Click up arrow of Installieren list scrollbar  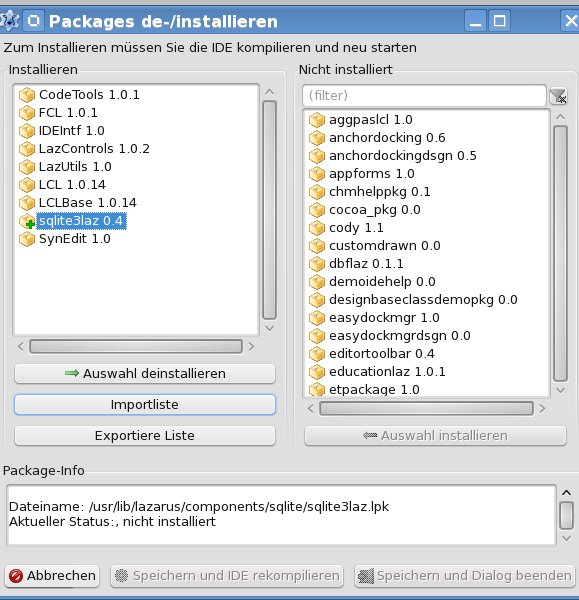point(269,92)
